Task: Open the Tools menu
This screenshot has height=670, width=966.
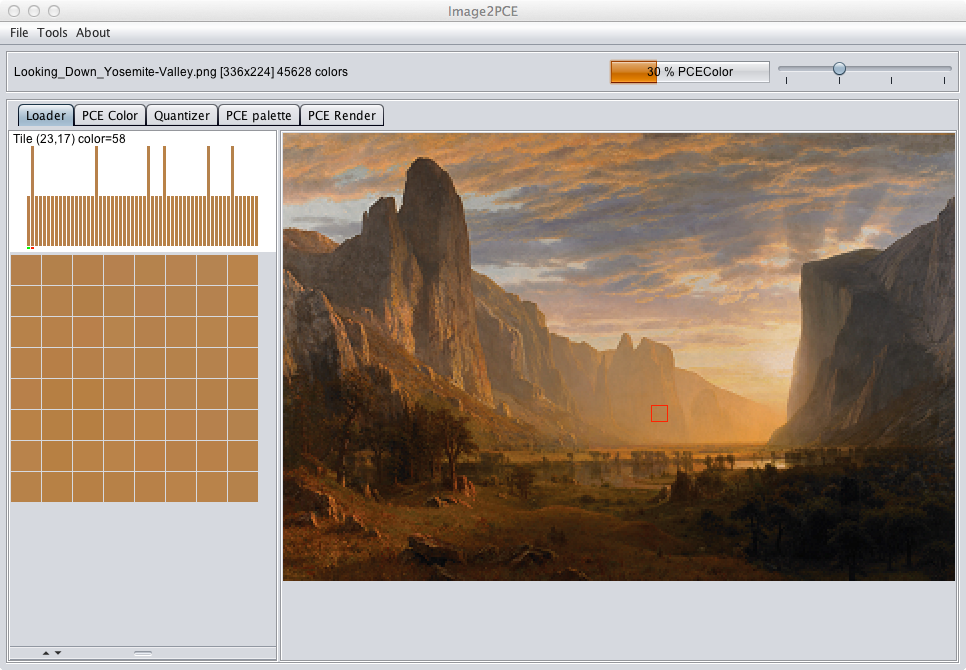Action: pyautogui.click(x=52, y=33)
